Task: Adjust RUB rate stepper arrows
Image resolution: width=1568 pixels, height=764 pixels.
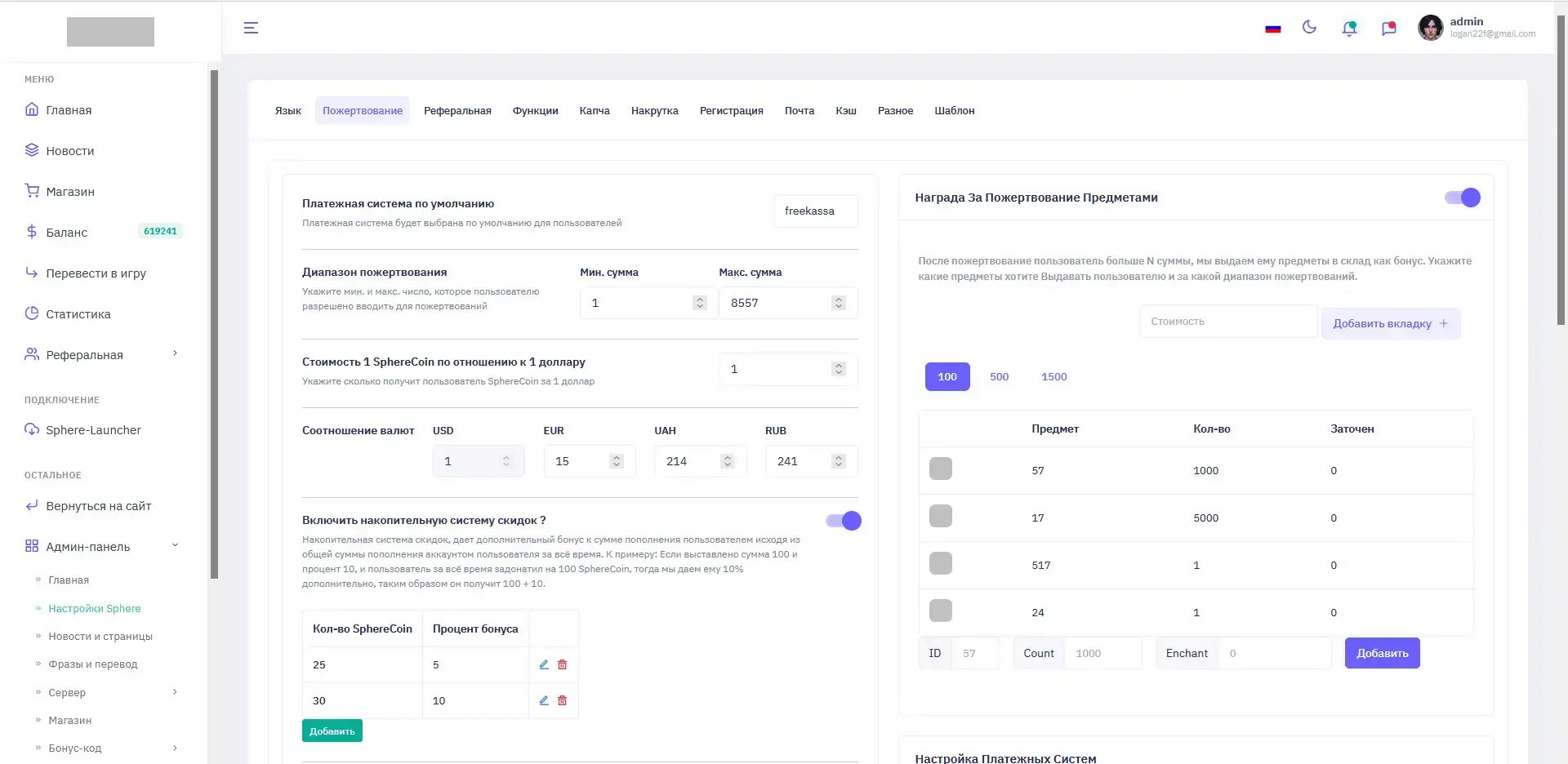Action: pyautogui.click(x=839, y=461)
